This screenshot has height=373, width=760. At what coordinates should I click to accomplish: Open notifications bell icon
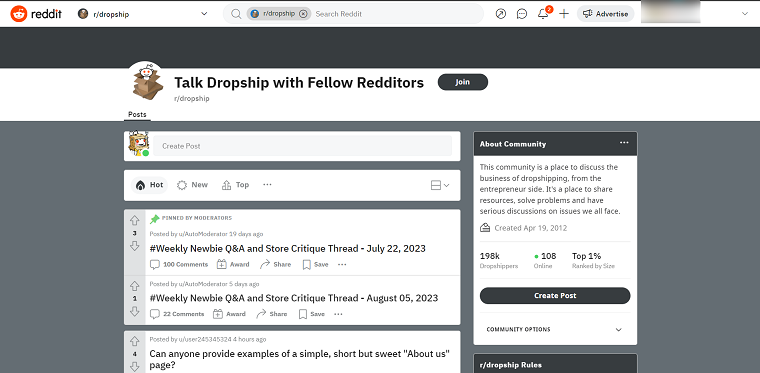click(543, 14)
